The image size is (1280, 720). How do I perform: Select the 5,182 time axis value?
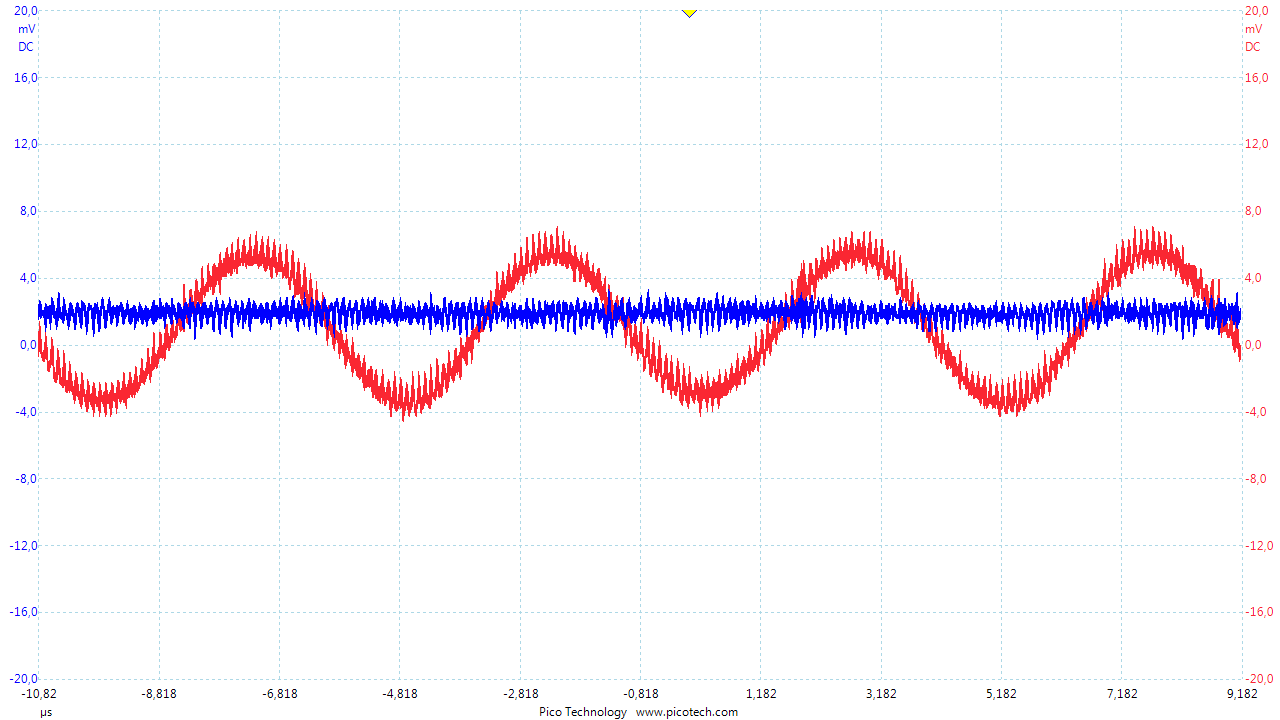[x=1001, y=693]
